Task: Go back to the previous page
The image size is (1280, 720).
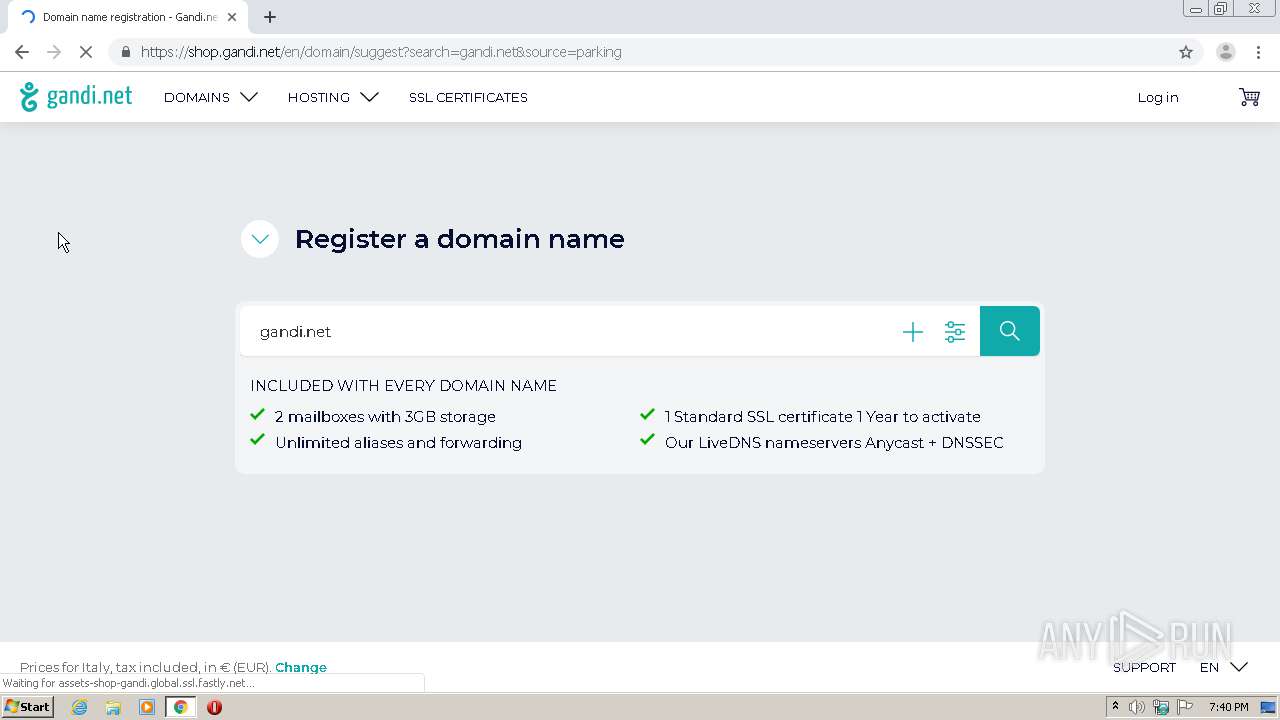Action: [22, 52]
